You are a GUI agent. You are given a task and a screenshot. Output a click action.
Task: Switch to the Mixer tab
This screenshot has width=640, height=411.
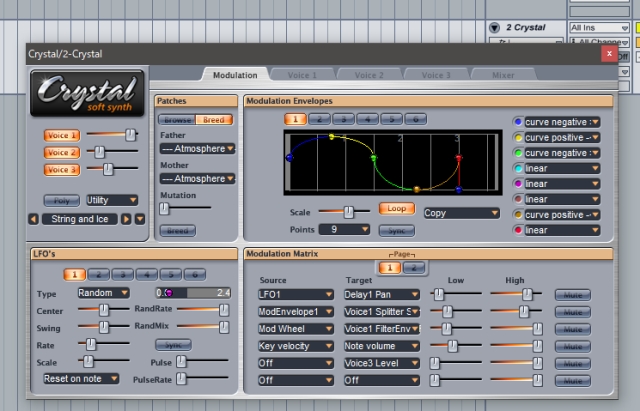click(x=503, y=75)
